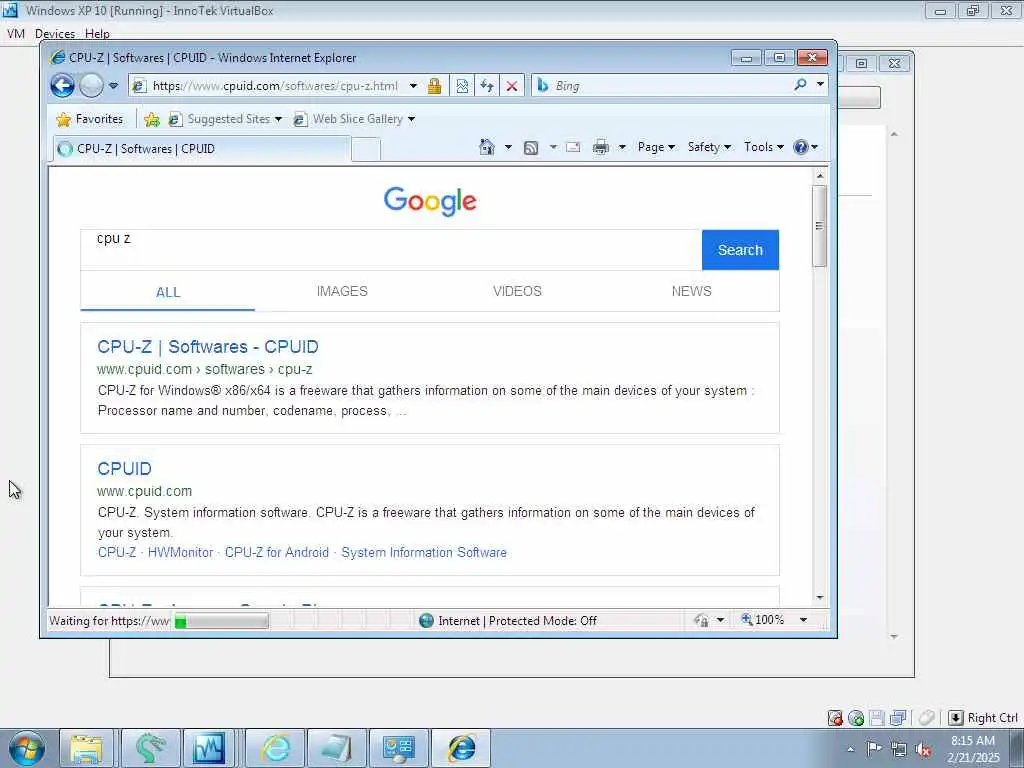Expand the Home icon dropdown arrow
The image size is (1024, 768).
(508, 147)
